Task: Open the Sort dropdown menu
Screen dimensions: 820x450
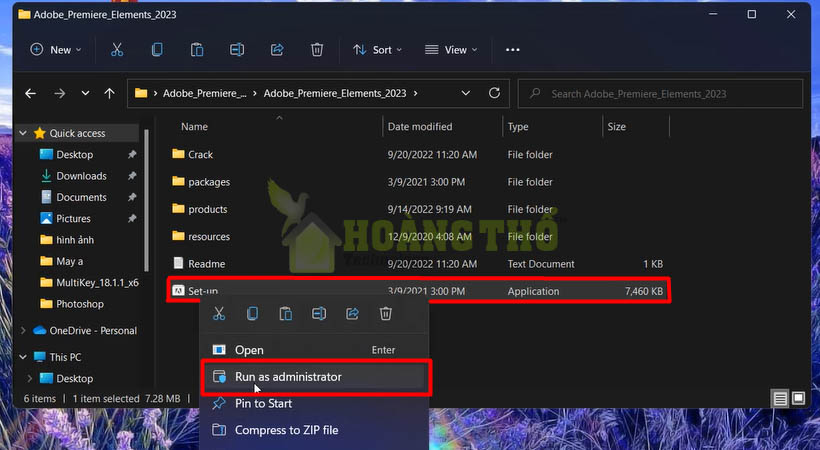Action: pos(377,49)
